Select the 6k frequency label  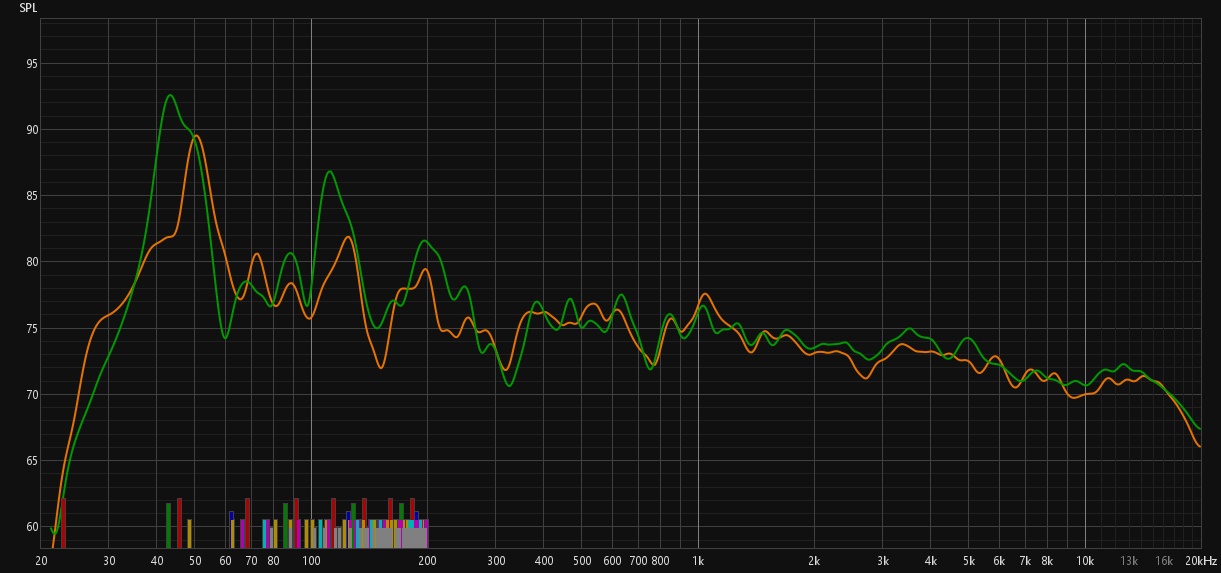tap(999, 561)
